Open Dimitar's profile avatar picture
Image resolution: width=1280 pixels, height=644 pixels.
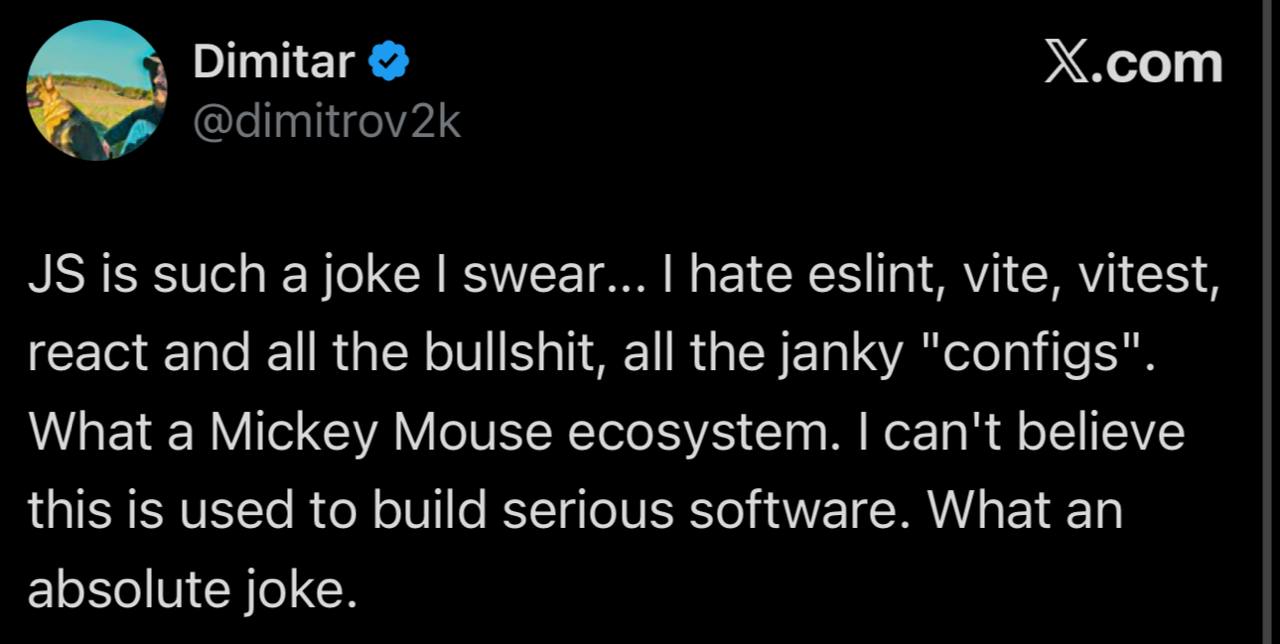point(96,92)
